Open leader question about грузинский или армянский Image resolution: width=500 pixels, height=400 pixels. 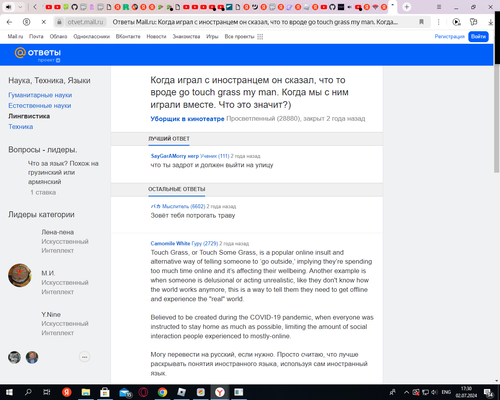coord(63,173)
